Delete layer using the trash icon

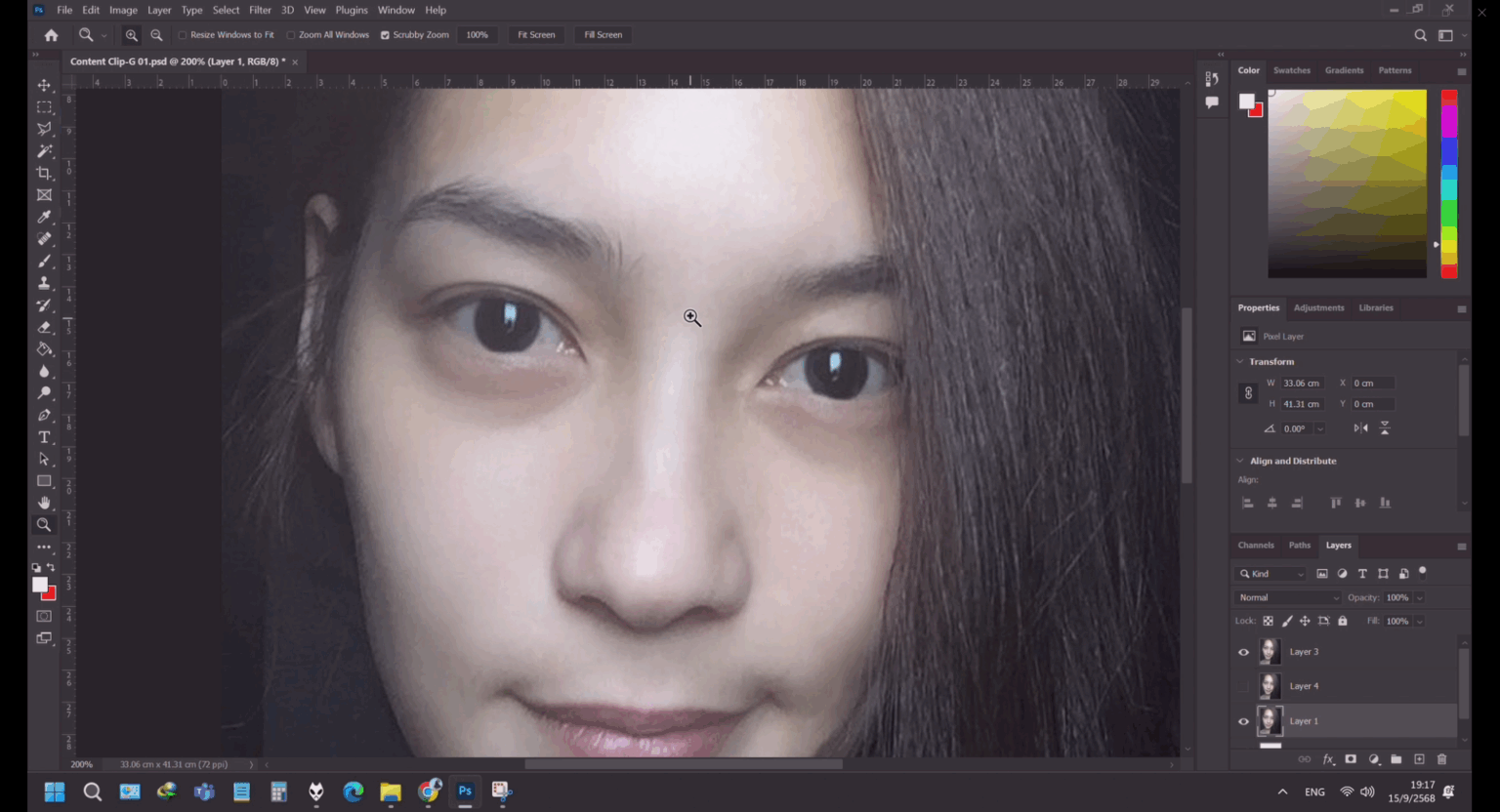coord(1442,759)
